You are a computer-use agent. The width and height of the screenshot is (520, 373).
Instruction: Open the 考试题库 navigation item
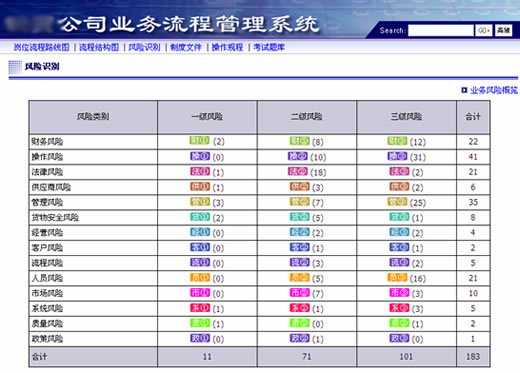[x=269, y=47]
